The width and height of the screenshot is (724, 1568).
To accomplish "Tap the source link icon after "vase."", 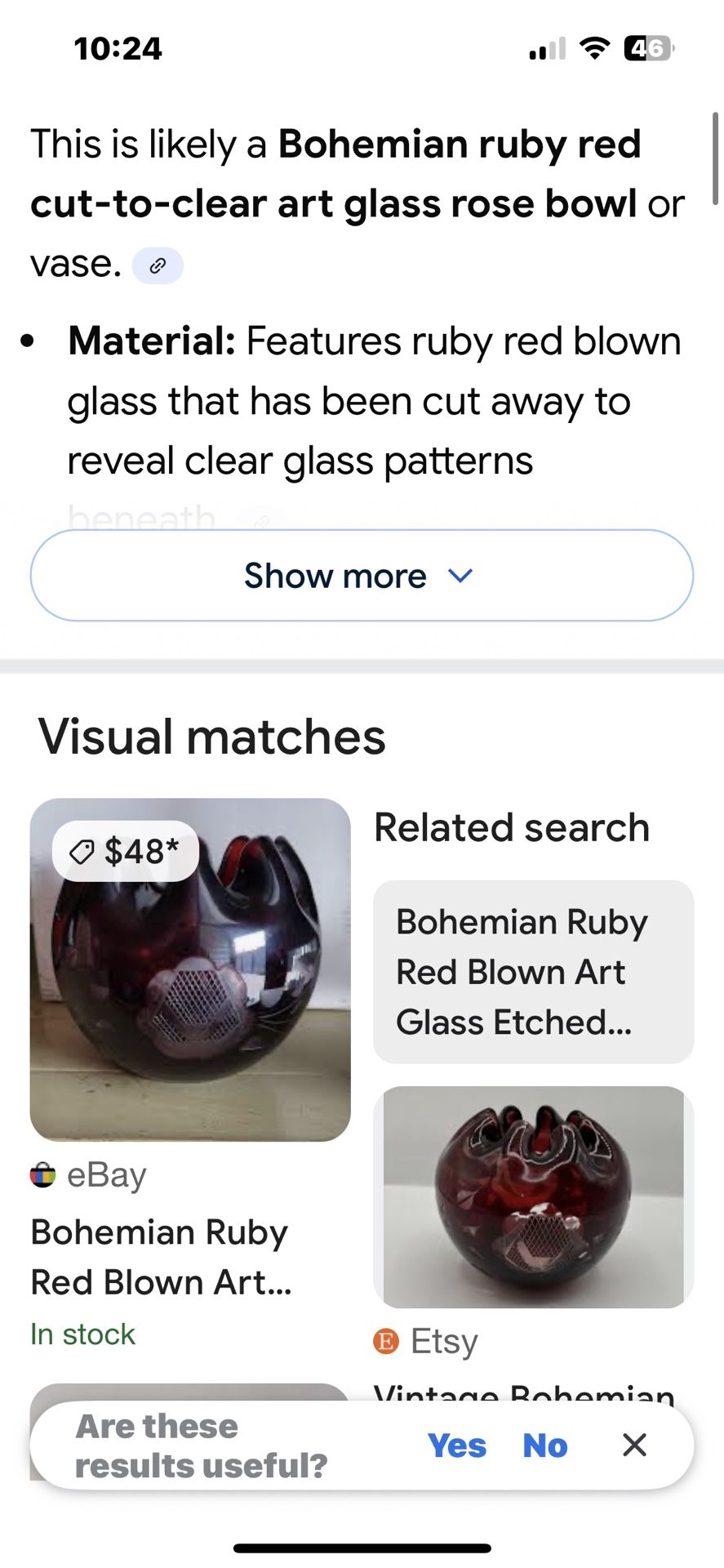I will pos(158,265).
